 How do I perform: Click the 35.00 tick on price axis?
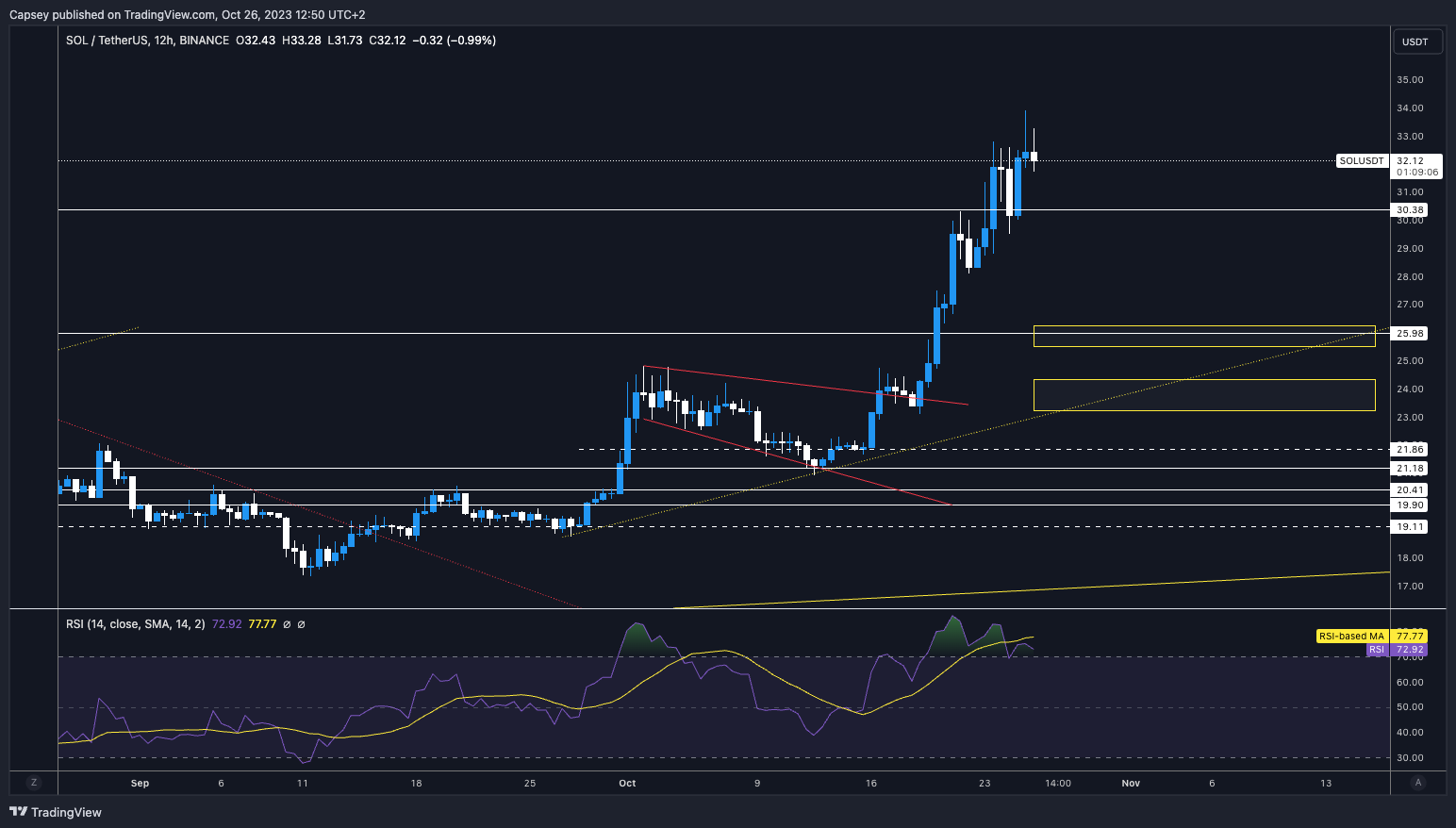pyautogui.click(x=1410, y=80)
